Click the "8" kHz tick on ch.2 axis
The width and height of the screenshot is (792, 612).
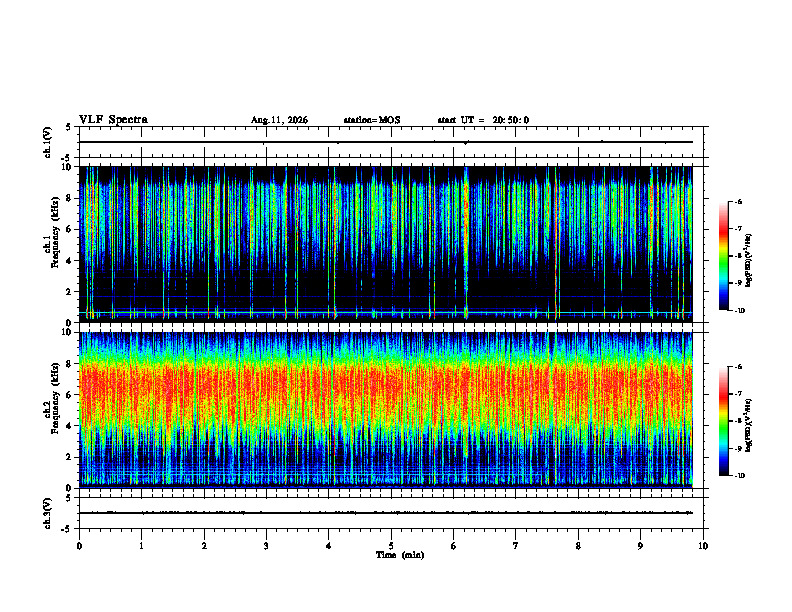pyautogui.click(x=69, y=364)
